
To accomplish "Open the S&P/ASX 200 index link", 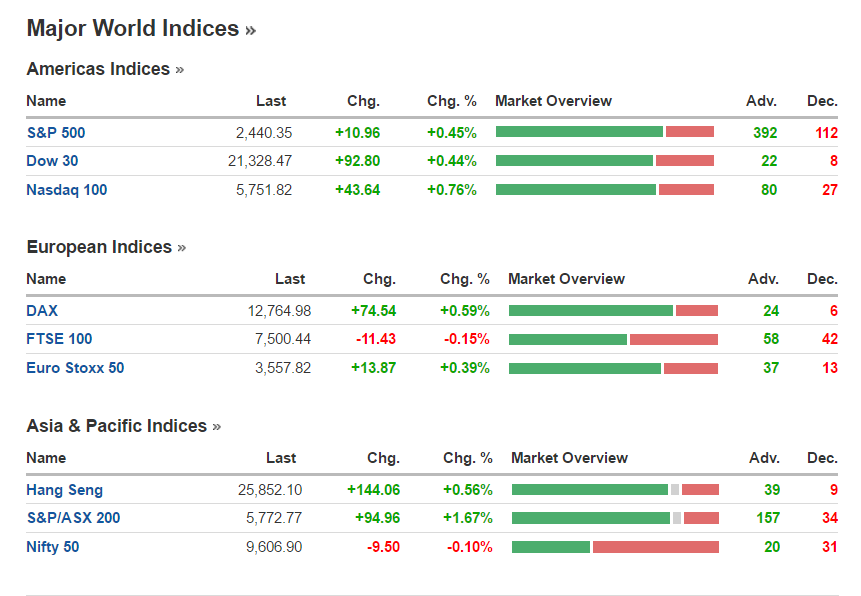I will coord(73,518).
